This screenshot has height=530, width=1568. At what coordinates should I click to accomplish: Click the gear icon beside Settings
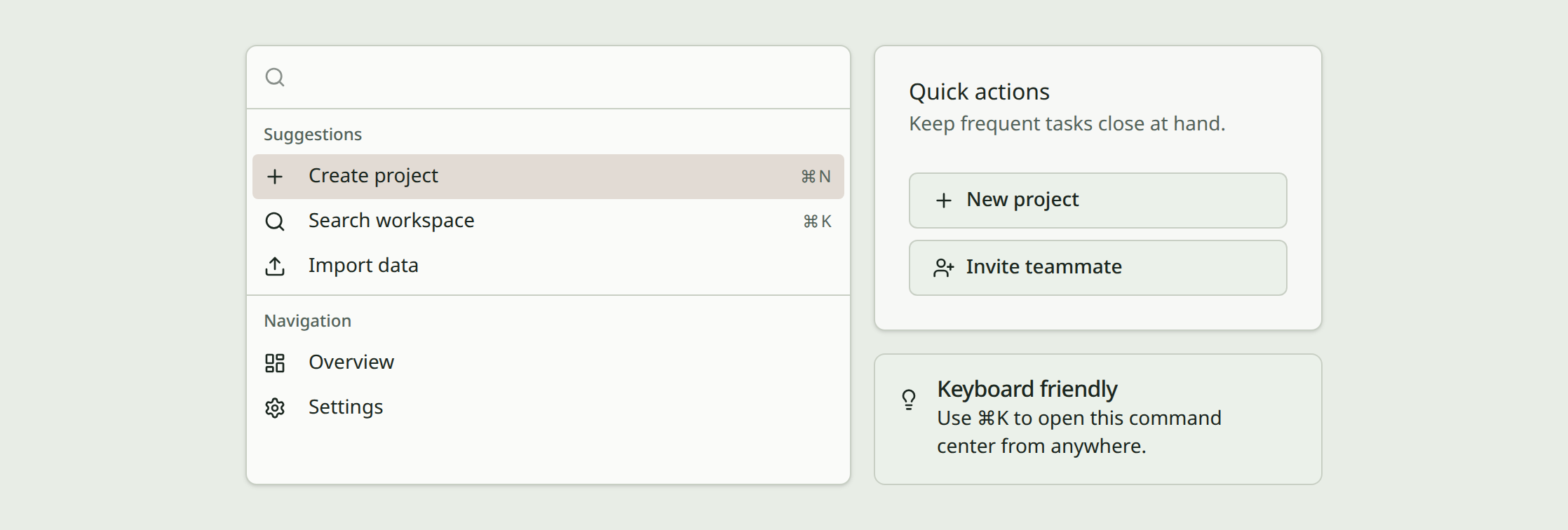click(x=275, y=408)
